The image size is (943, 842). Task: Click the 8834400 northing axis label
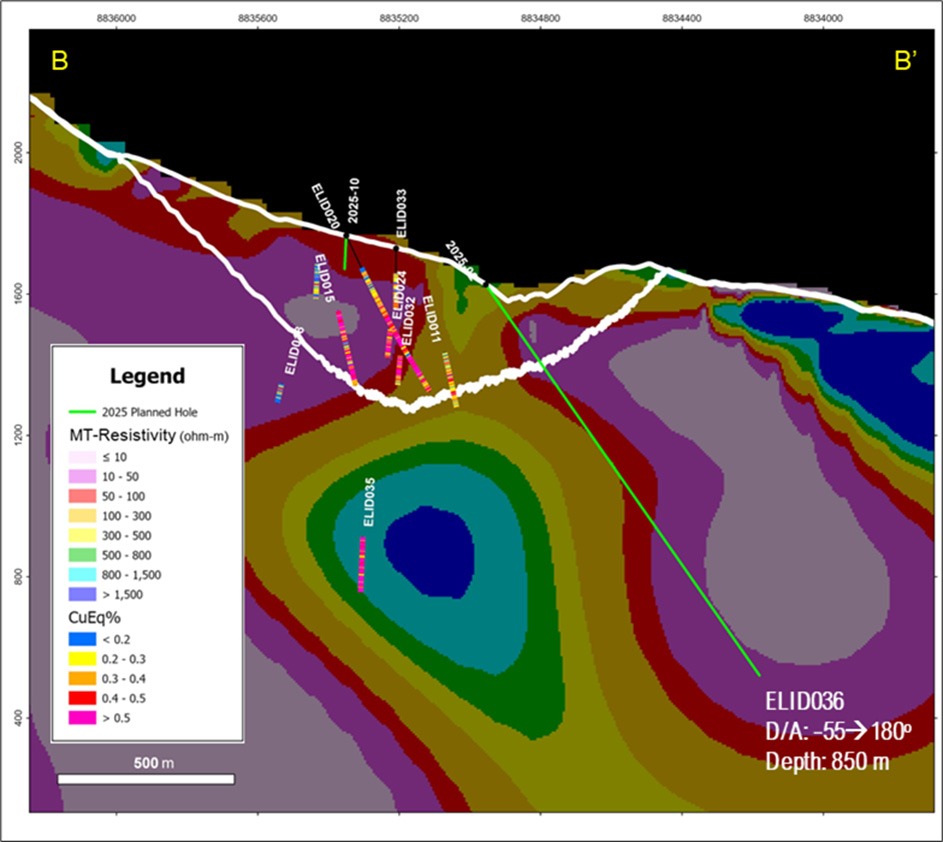tap(682, 19)
